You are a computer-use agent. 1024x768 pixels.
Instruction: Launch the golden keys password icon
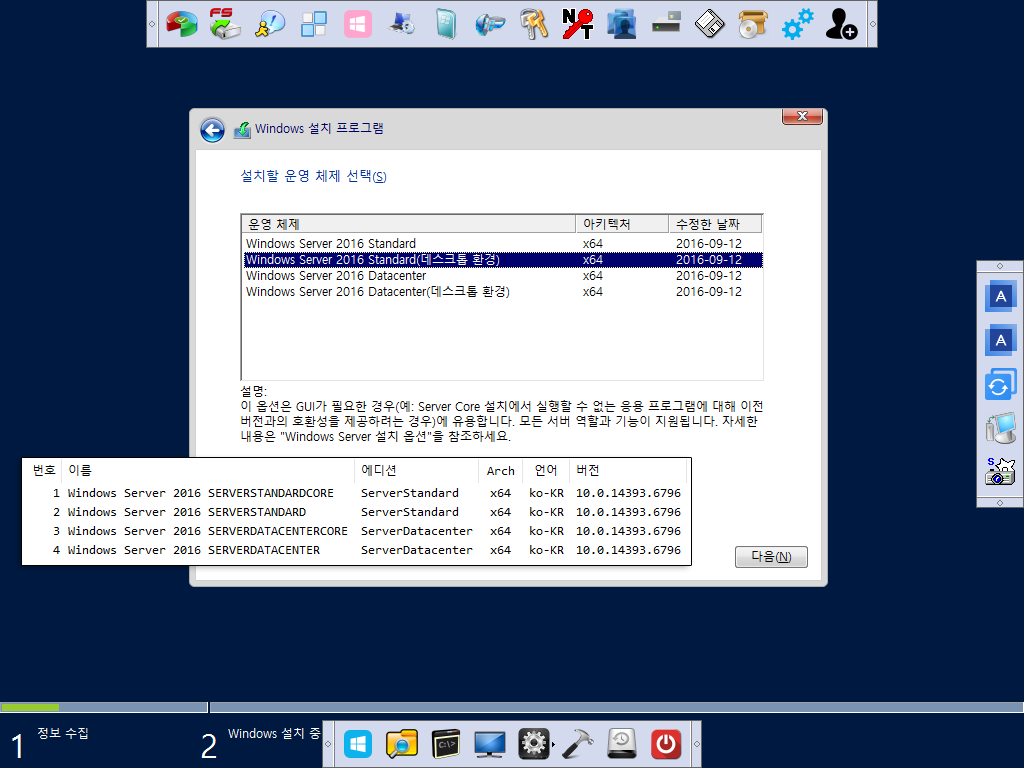pyautogui.click(x=534, y=24)
